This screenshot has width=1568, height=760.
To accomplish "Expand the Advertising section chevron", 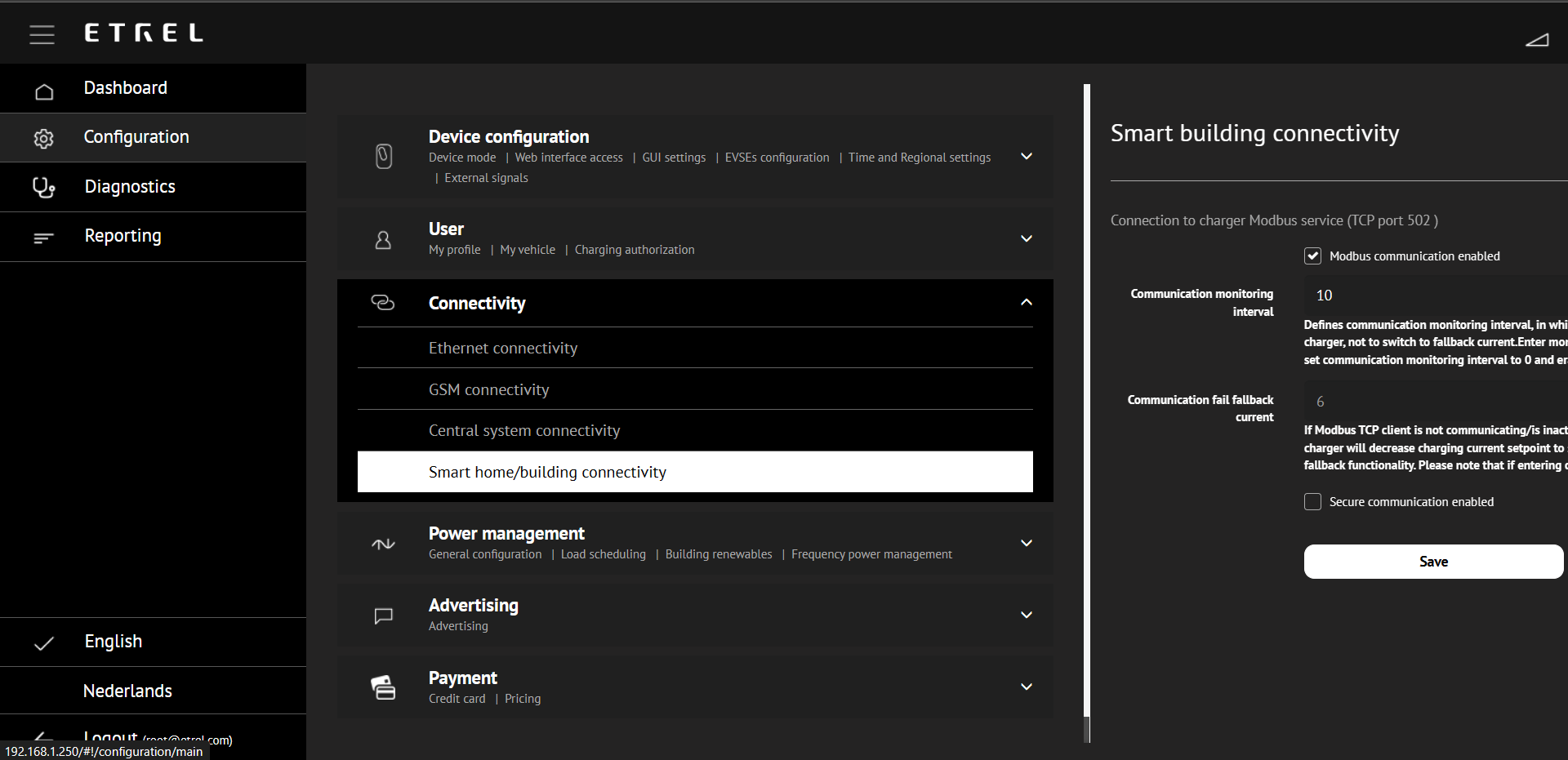I will pos(1027,616).
